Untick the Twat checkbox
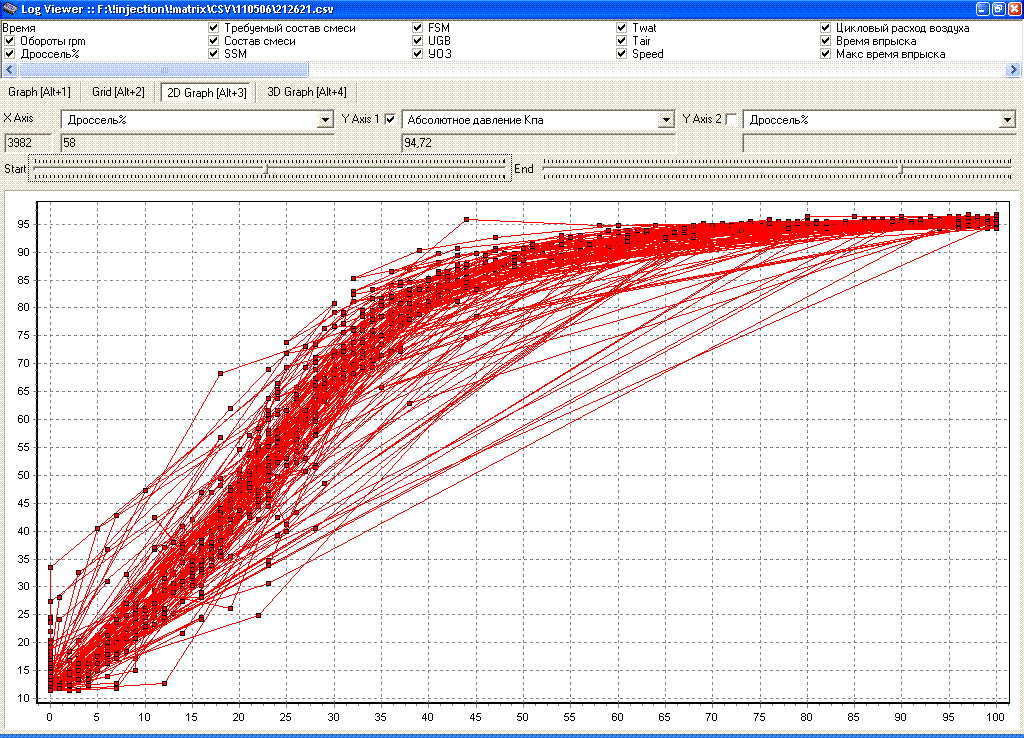Image resolution: width=1024 pixels, height=738 pixels. click(x=622, y=28)
